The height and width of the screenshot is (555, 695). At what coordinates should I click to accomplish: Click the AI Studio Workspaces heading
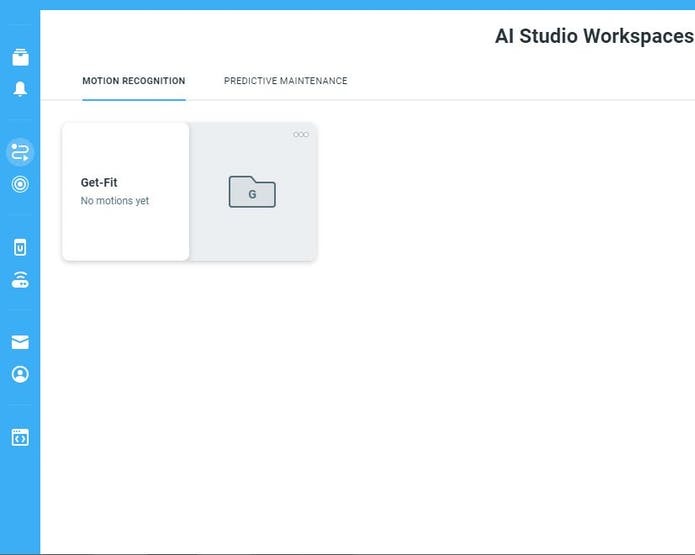[x=594, y=36]
